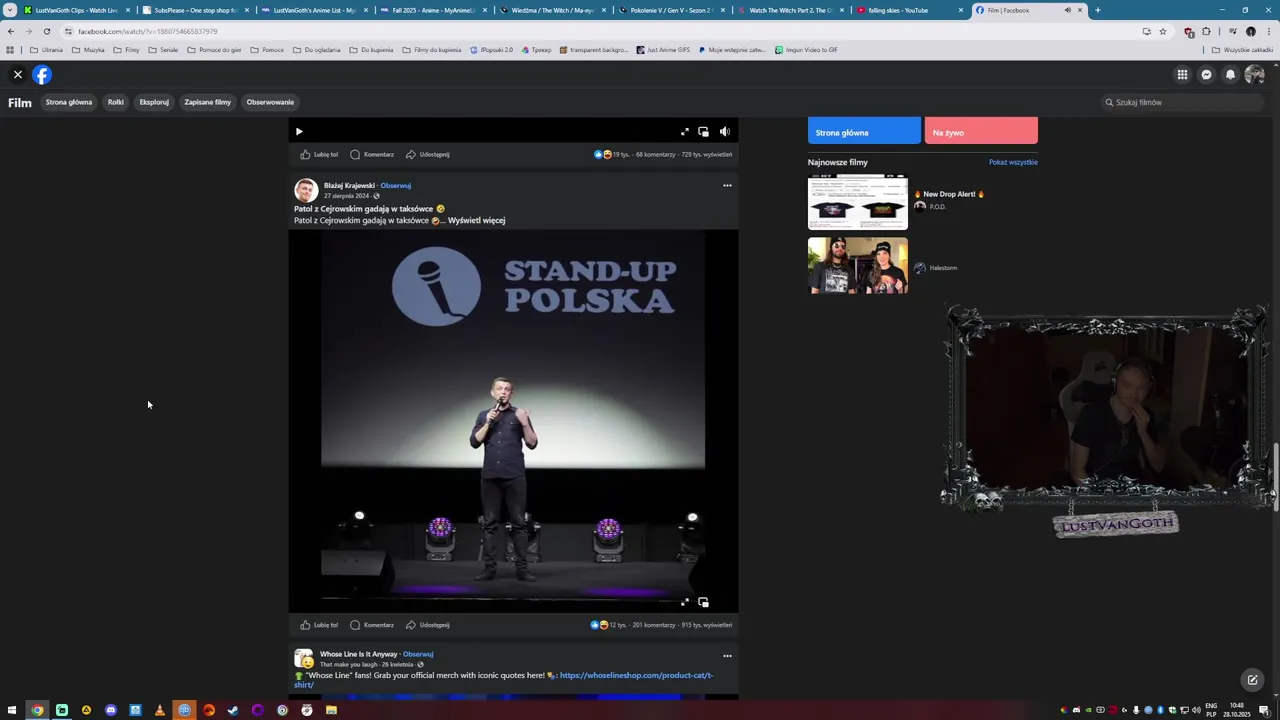Open the Filmy bookmarks folder
This screenshot has width=1280, height=720.
tap(126, 50)
